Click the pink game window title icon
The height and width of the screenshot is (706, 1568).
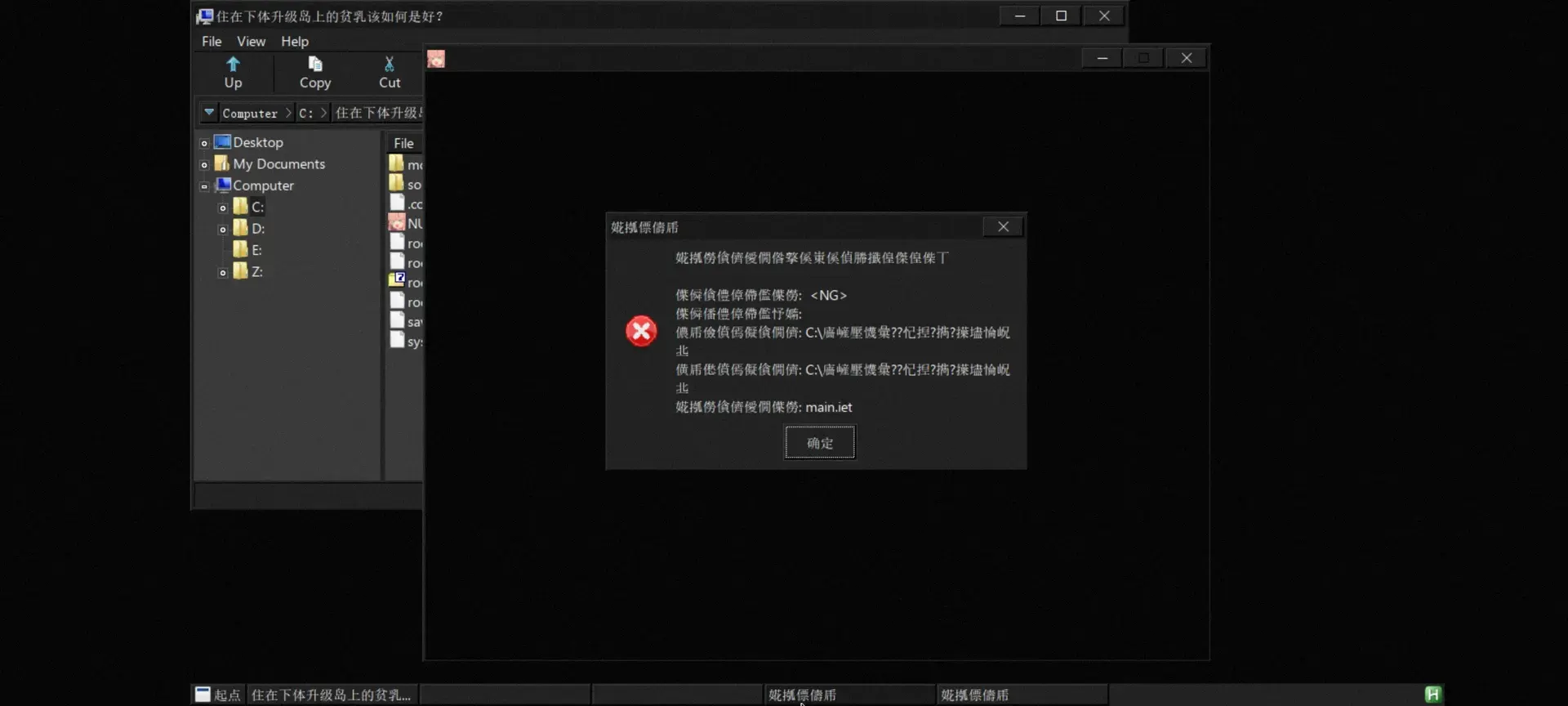(436, 59)
